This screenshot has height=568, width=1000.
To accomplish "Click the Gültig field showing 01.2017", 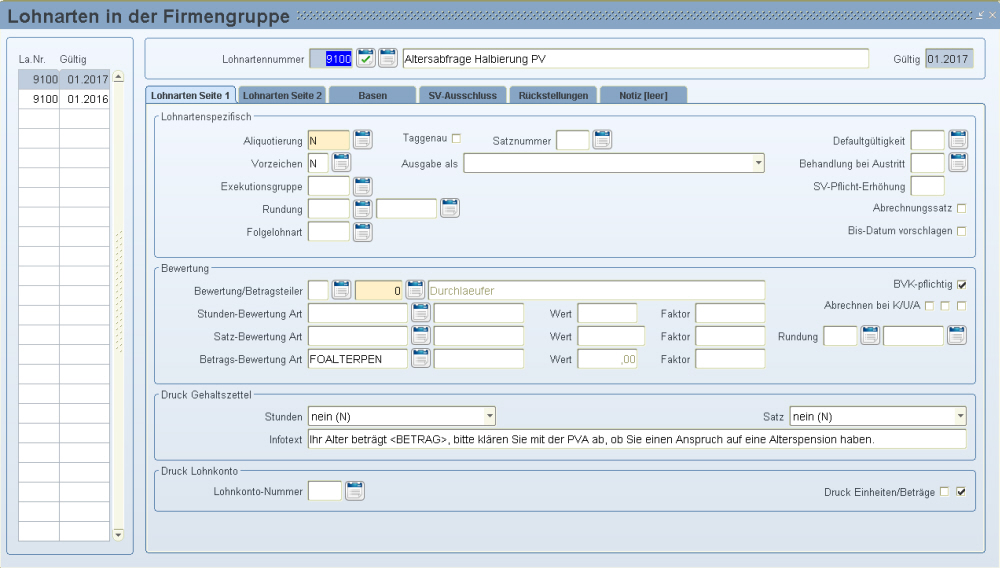I will pyautogui.click(x=949, y=59).
